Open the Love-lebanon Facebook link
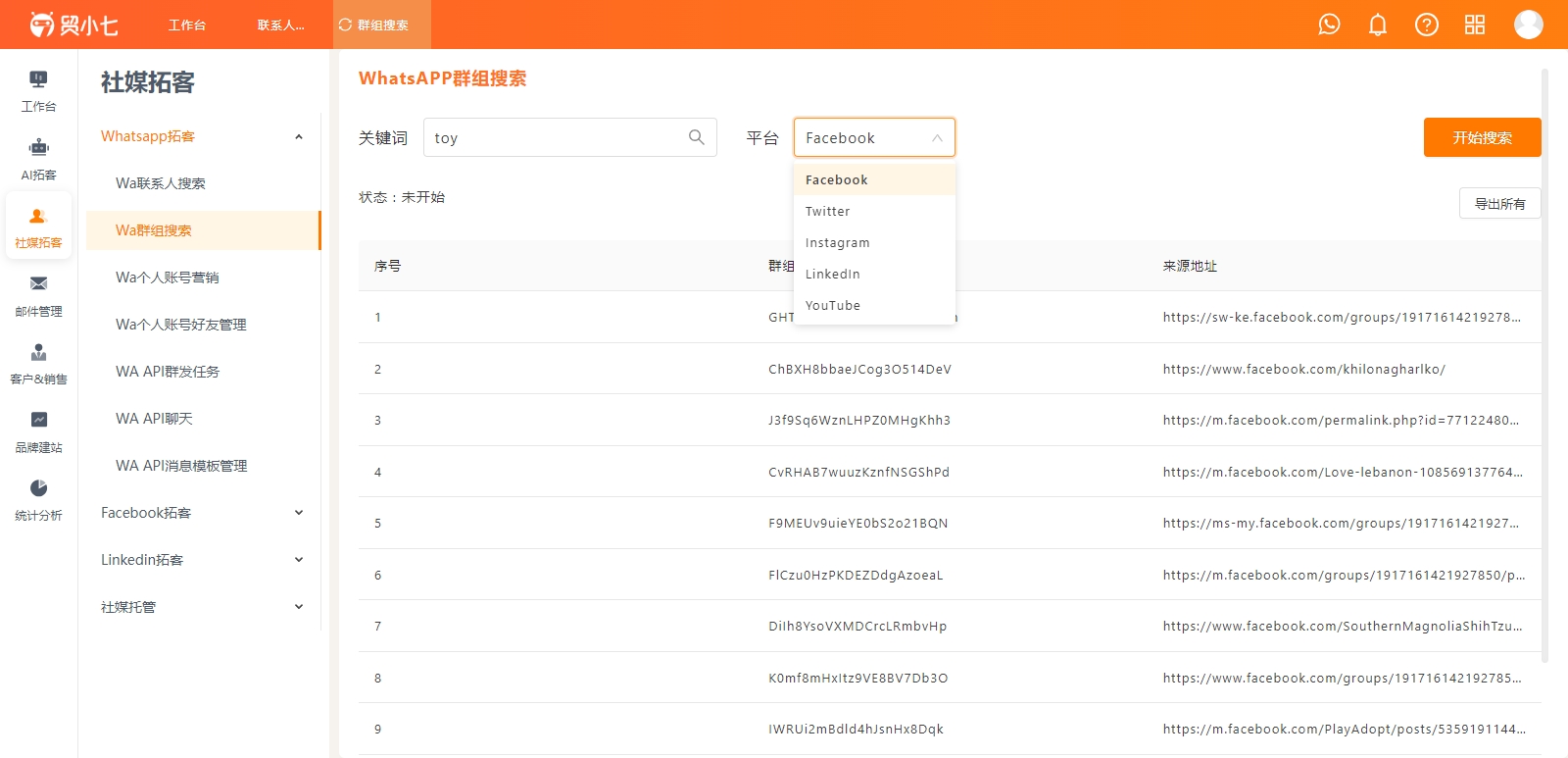 1343,472
